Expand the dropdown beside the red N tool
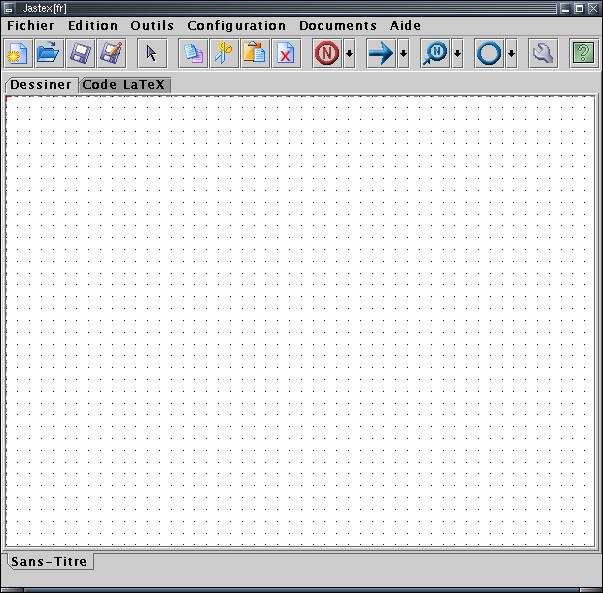 click(x=349, y=55)
